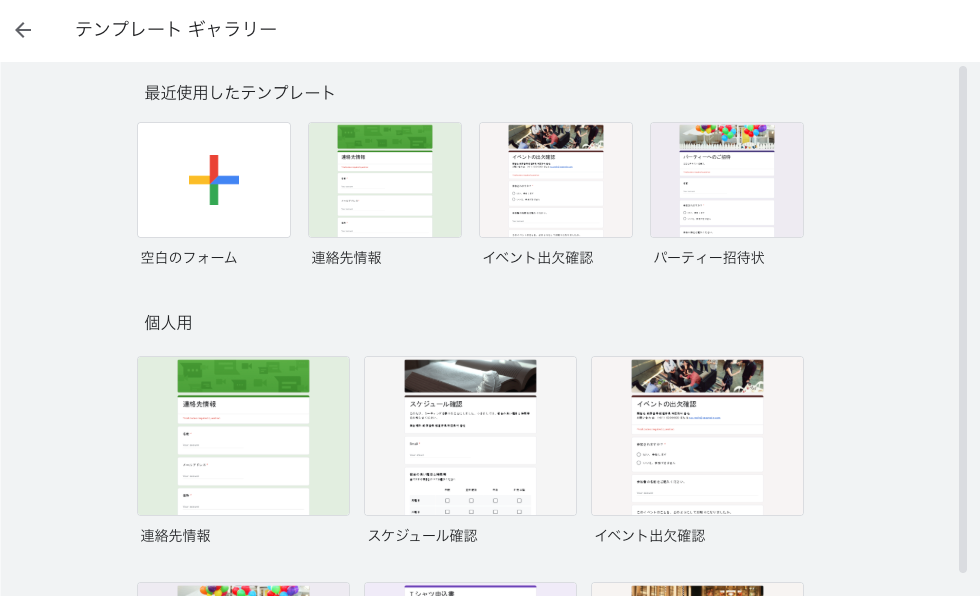Screen dimensions: 980x596
Task: Select the スケジュール確認 template preview
Action: [470, 436]
